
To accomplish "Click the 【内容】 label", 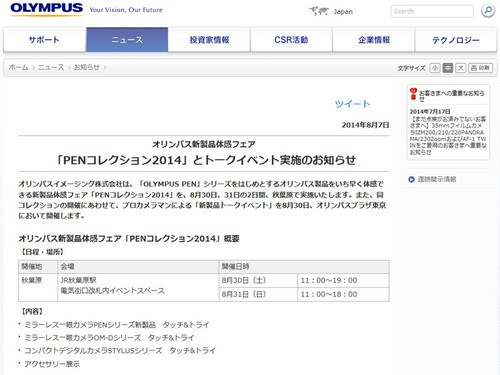I will click(32, 312).
